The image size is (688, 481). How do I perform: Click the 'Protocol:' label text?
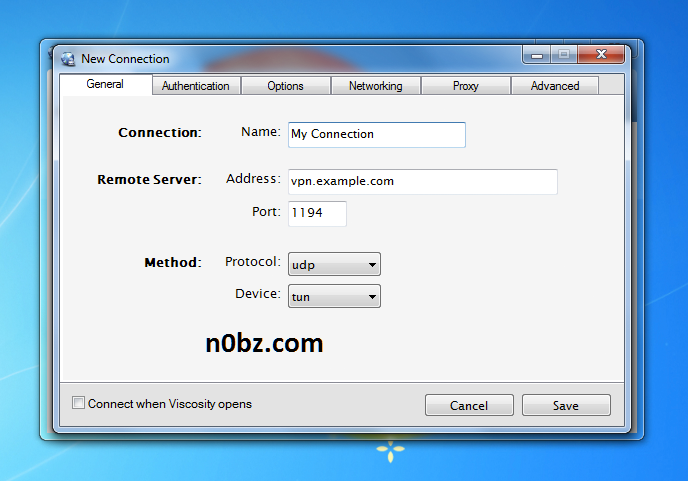click(x=253, y=262)
